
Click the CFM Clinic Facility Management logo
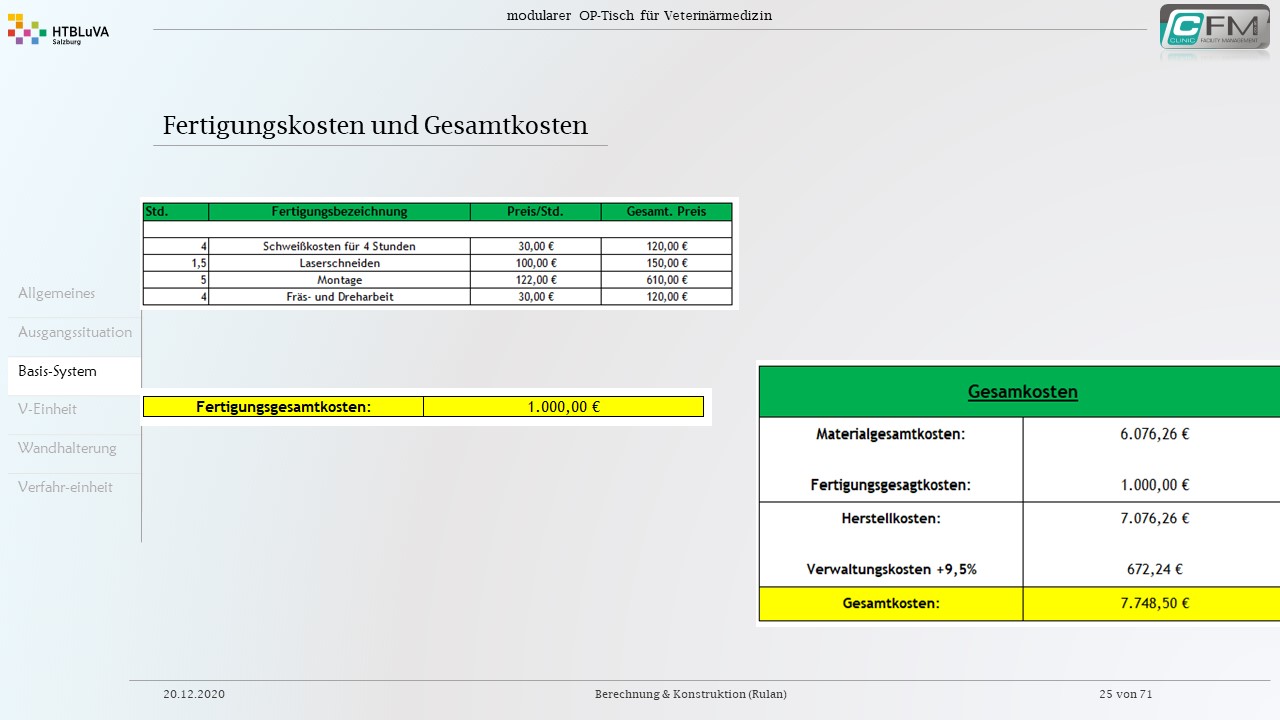[1214, 28]
